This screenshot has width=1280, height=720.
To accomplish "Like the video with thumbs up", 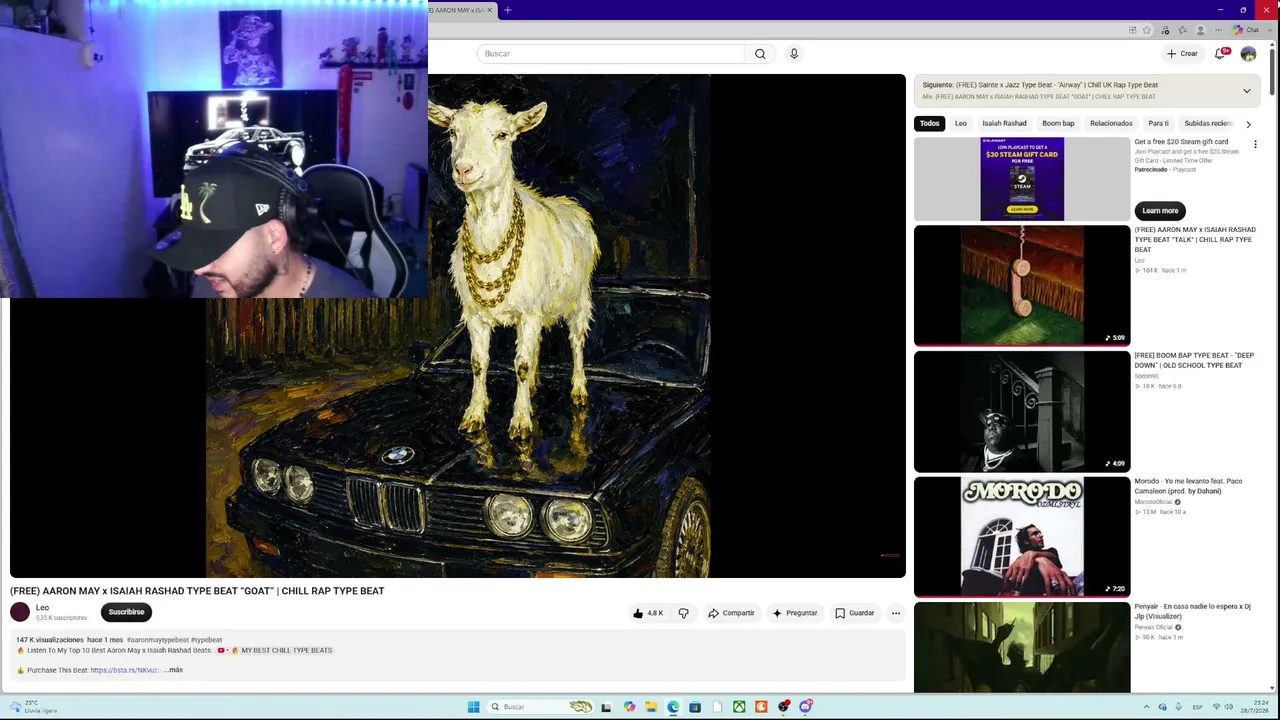I will click(x=648, y=613).
